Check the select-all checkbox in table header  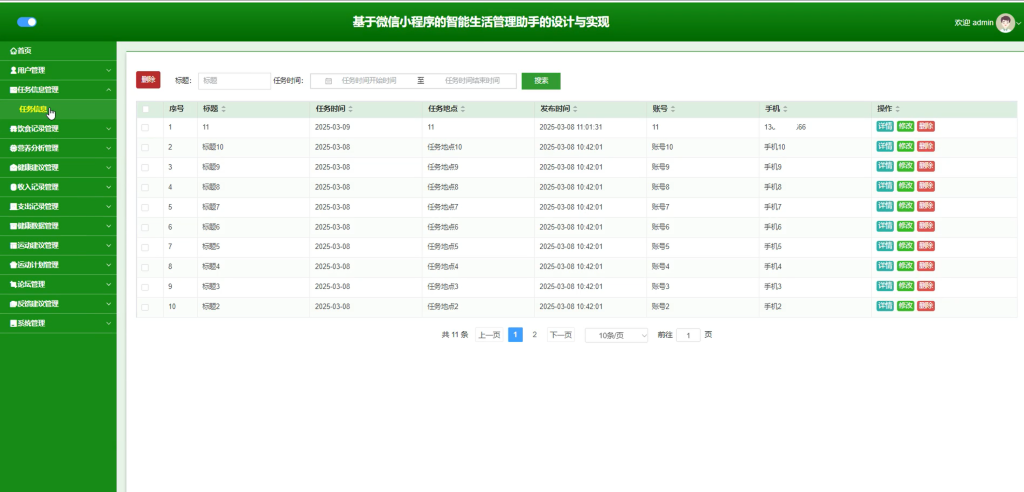146,109
